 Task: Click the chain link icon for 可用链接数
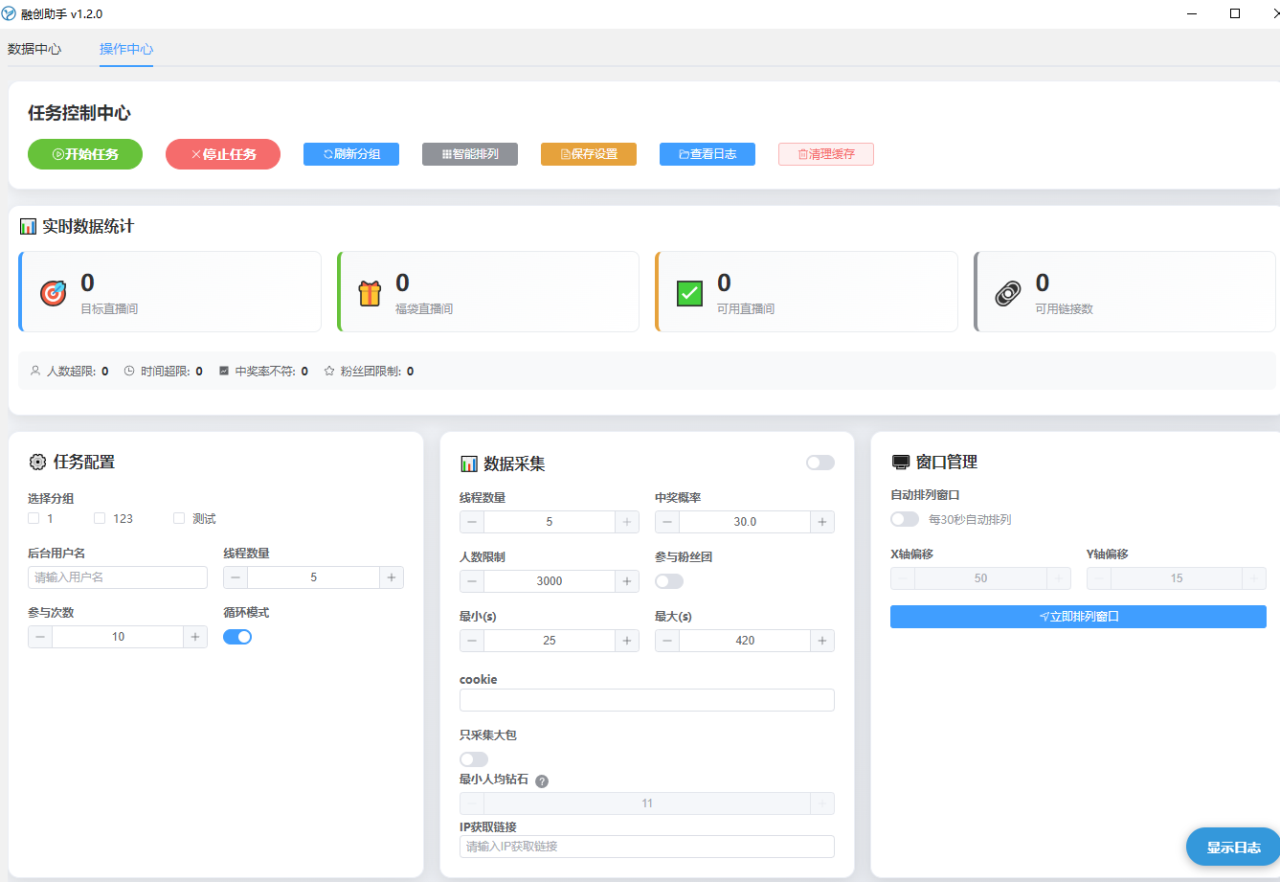click(x=1008, y=293)
